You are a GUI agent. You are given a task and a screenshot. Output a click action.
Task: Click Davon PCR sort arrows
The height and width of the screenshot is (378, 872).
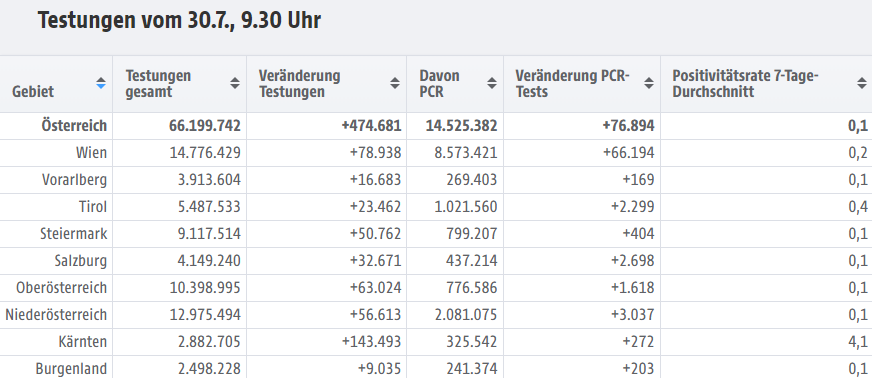point(492,83)
